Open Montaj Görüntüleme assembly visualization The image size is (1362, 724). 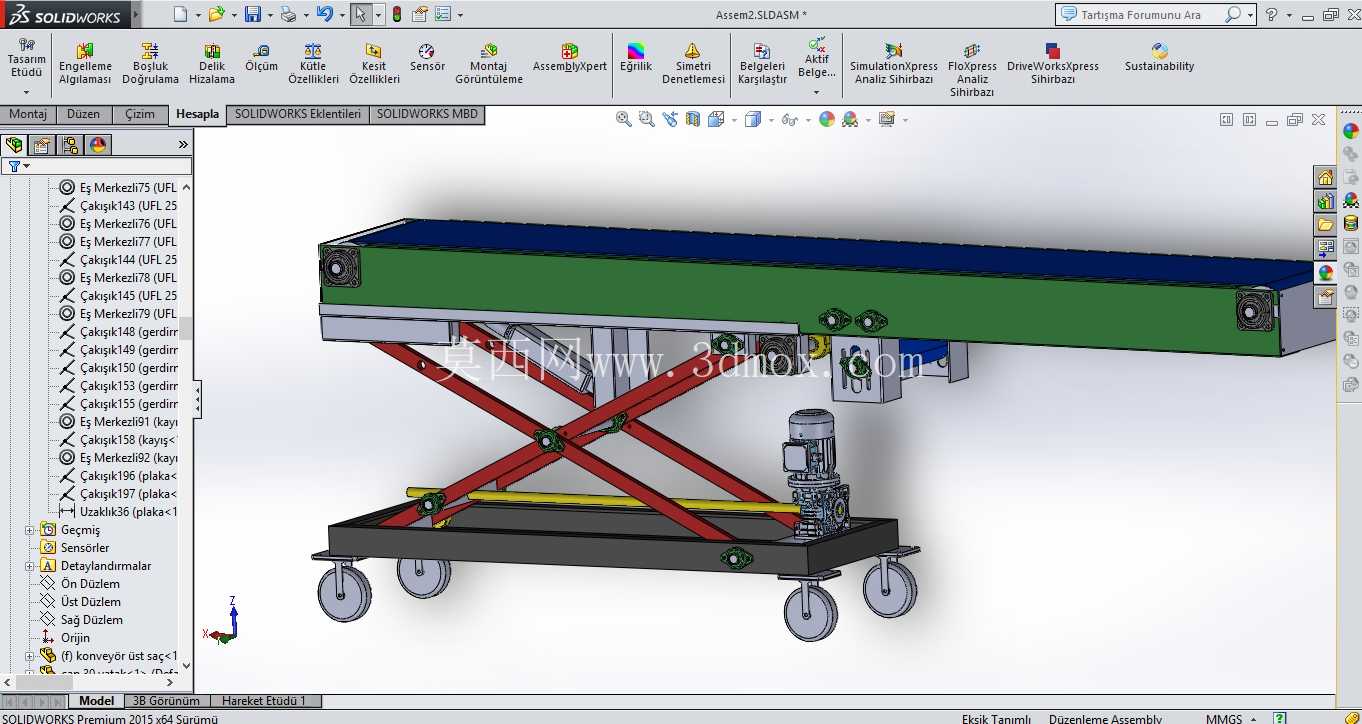point(489,63)
